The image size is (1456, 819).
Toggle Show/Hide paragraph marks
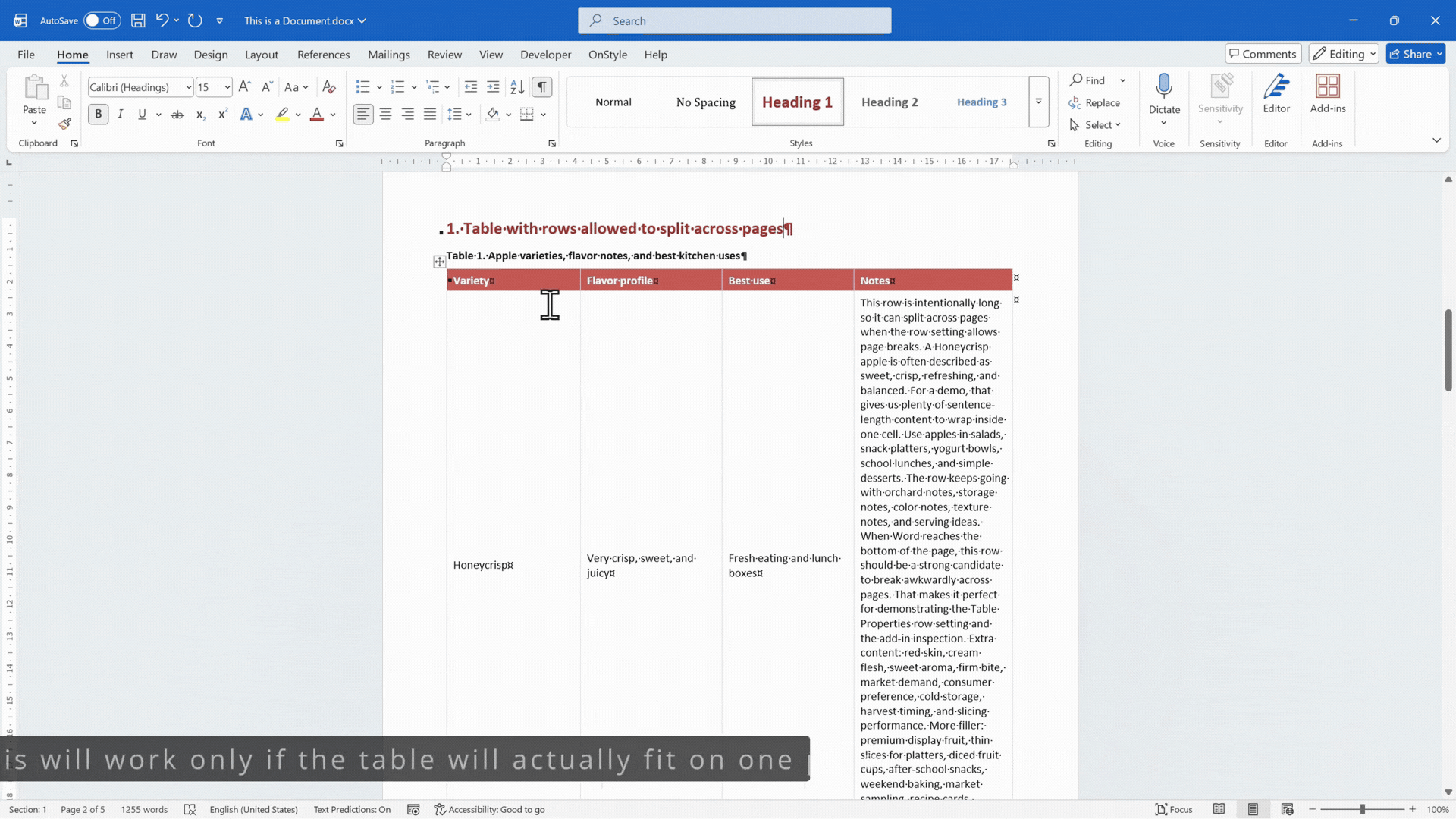(x=541, y=87)
